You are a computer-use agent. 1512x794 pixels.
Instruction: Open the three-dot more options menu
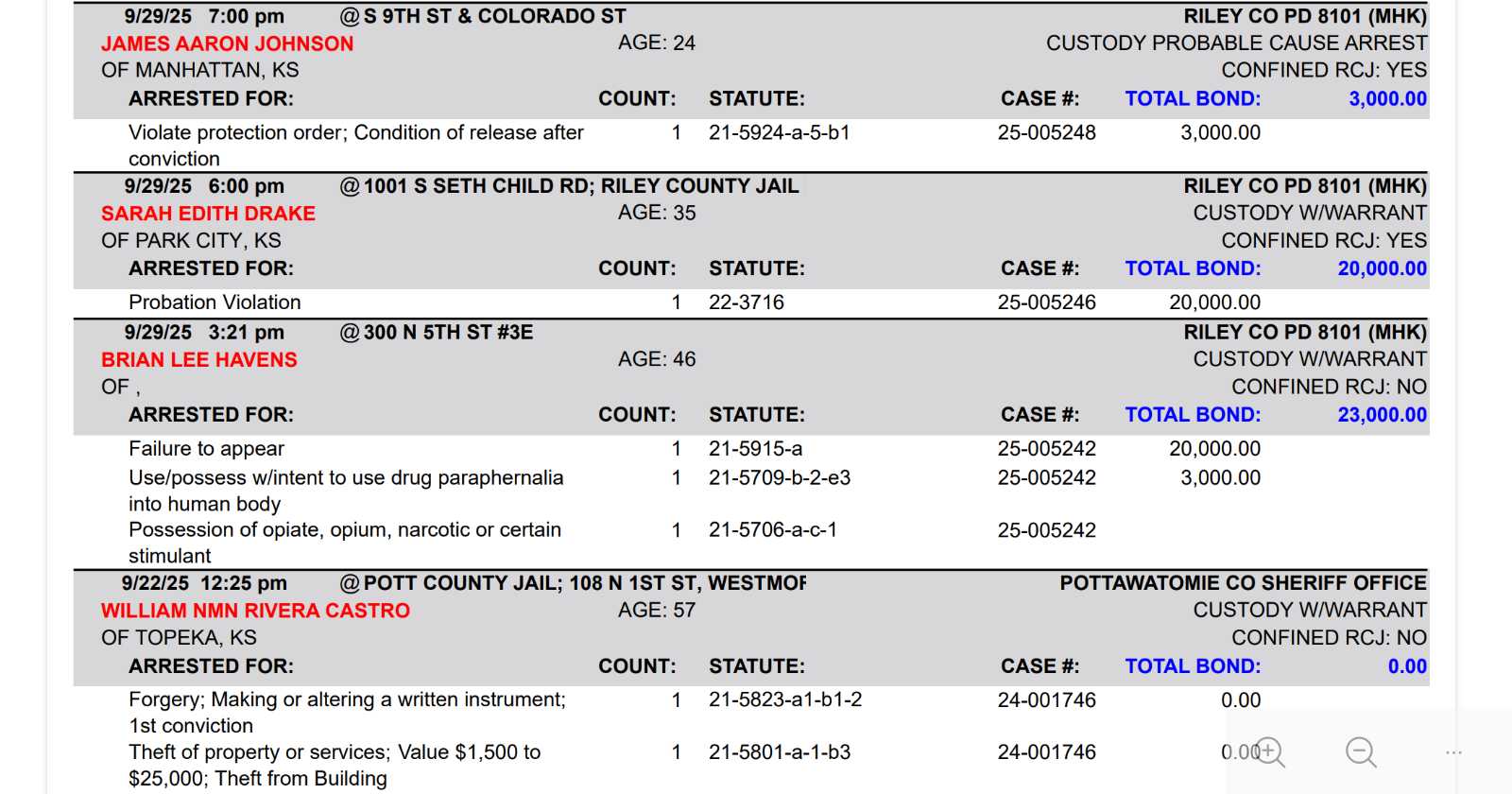coord(1453,752)
